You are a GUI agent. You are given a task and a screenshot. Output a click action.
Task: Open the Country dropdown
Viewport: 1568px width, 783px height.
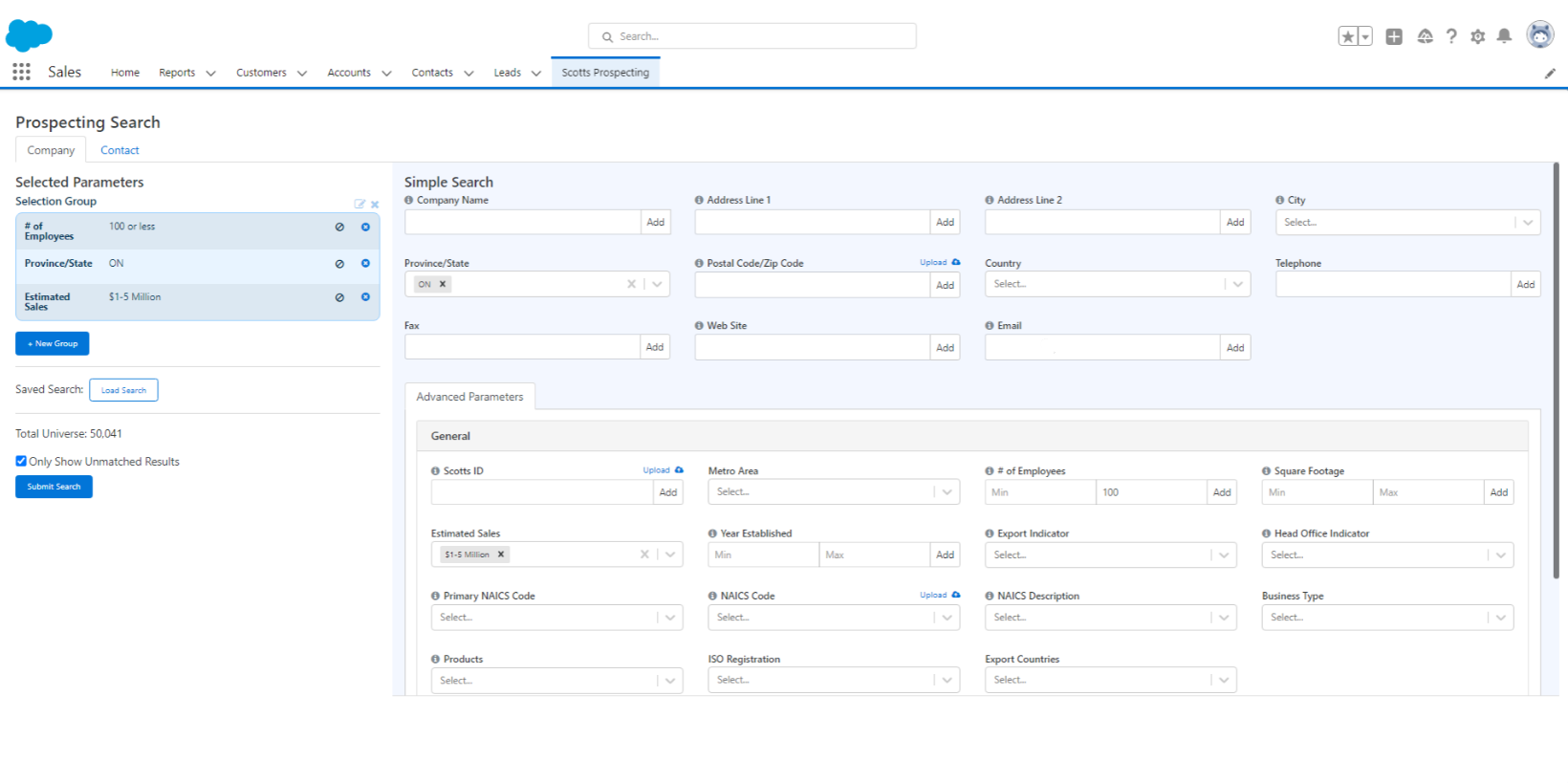[1118, 284]
